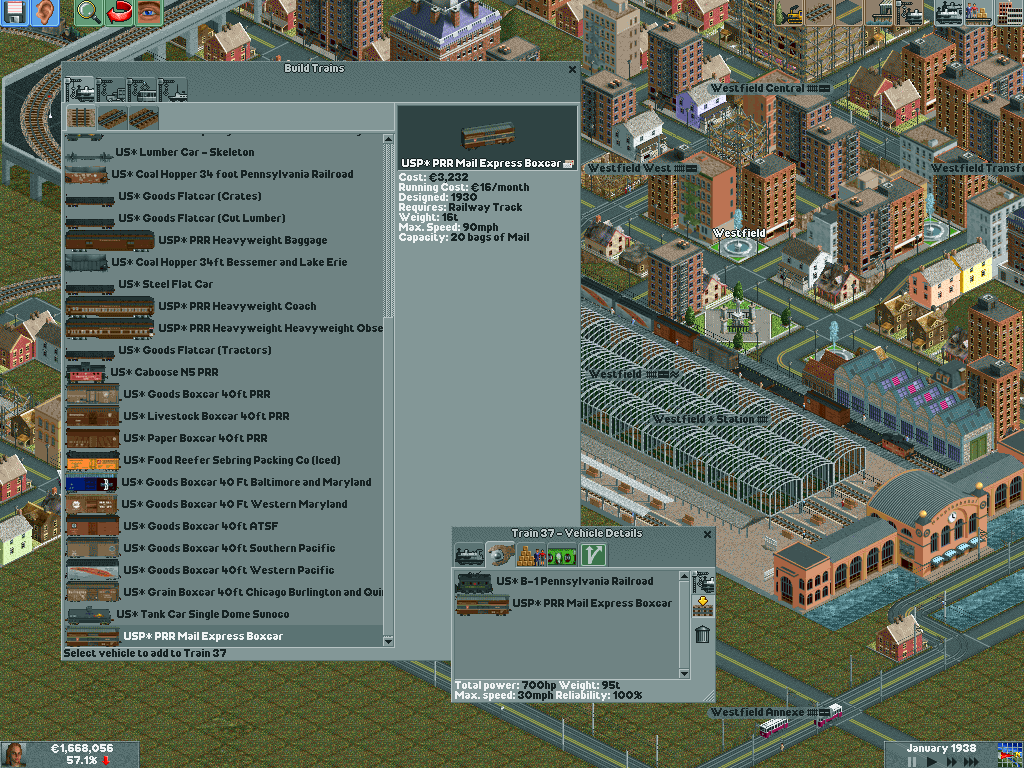Click the Westfield Central station label
1024x768 pixels.
pos(770,88)
